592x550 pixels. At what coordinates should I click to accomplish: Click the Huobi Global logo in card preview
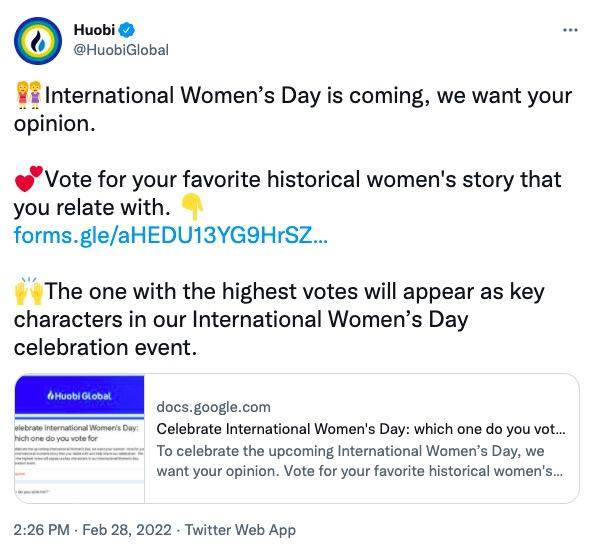click(x=79, y=396)
